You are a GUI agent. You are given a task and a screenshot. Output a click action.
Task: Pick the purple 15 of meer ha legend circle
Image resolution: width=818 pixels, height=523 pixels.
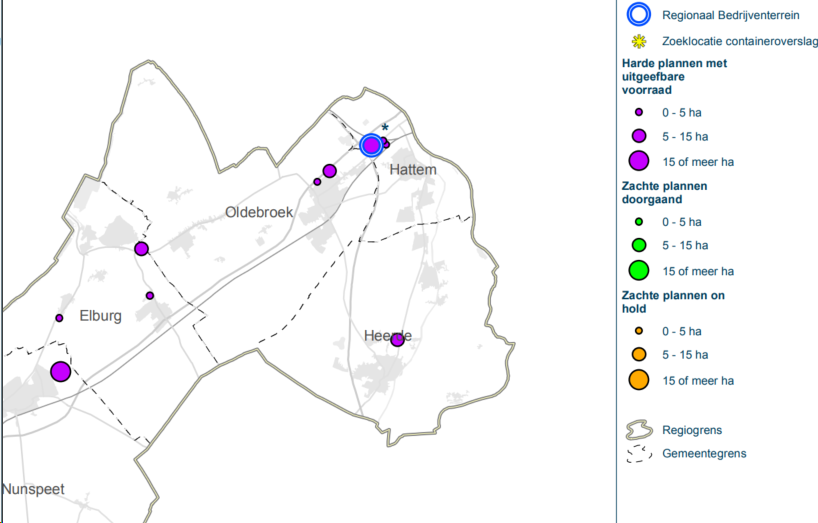(x=638, y=161)
